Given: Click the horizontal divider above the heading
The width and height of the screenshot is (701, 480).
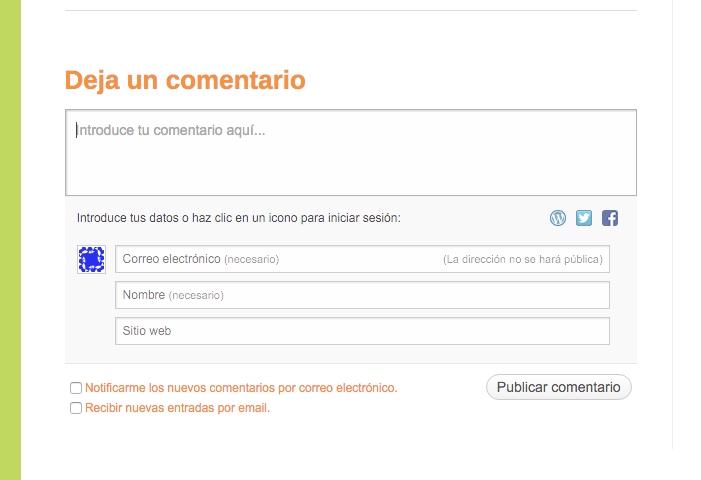Looking at the screenshot, I should click(x=350, y=11).
